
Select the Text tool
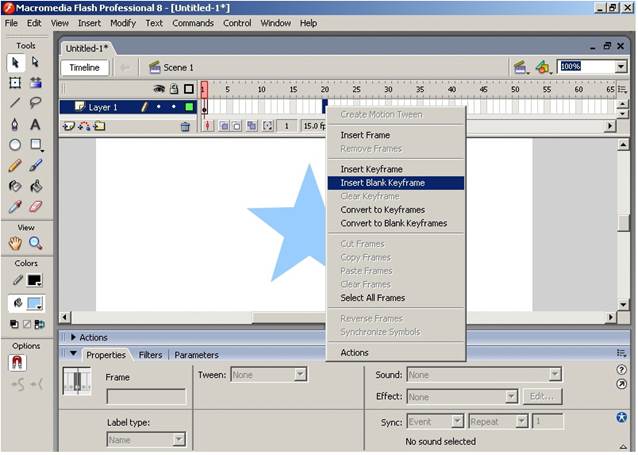point(35,124)
